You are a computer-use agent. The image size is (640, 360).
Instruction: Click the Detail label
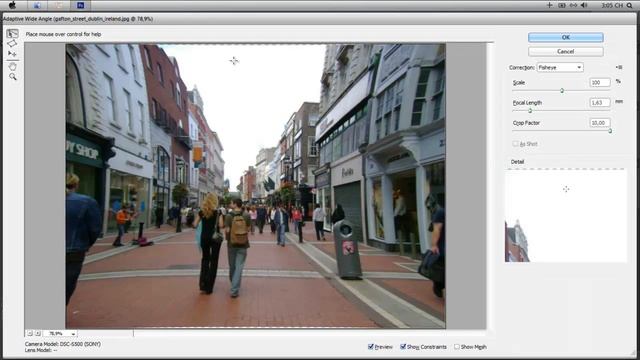tap(517, 162)
